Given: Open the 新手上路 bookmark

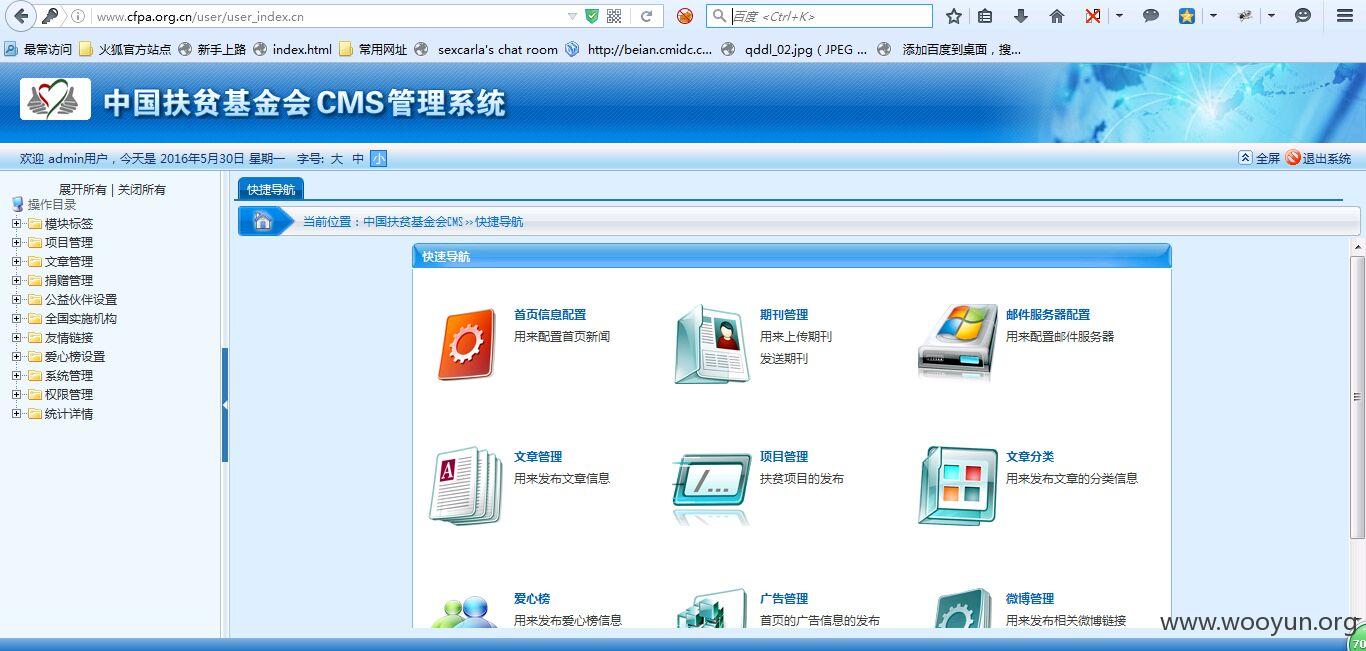Looking at the screenshot, I should [212, 49].
